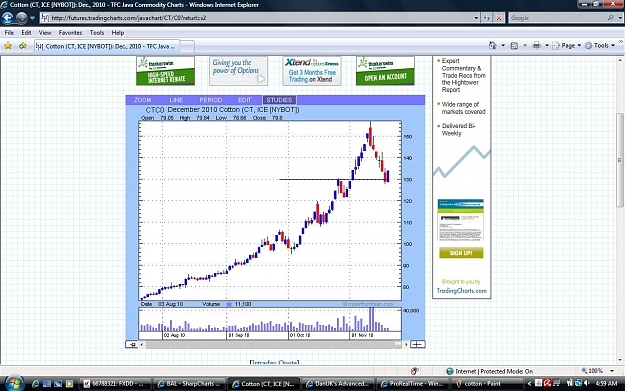Screen dimensions: 625x391
Task: Click the Xtend 3 Months Free Trading banner
Action: 312,71
